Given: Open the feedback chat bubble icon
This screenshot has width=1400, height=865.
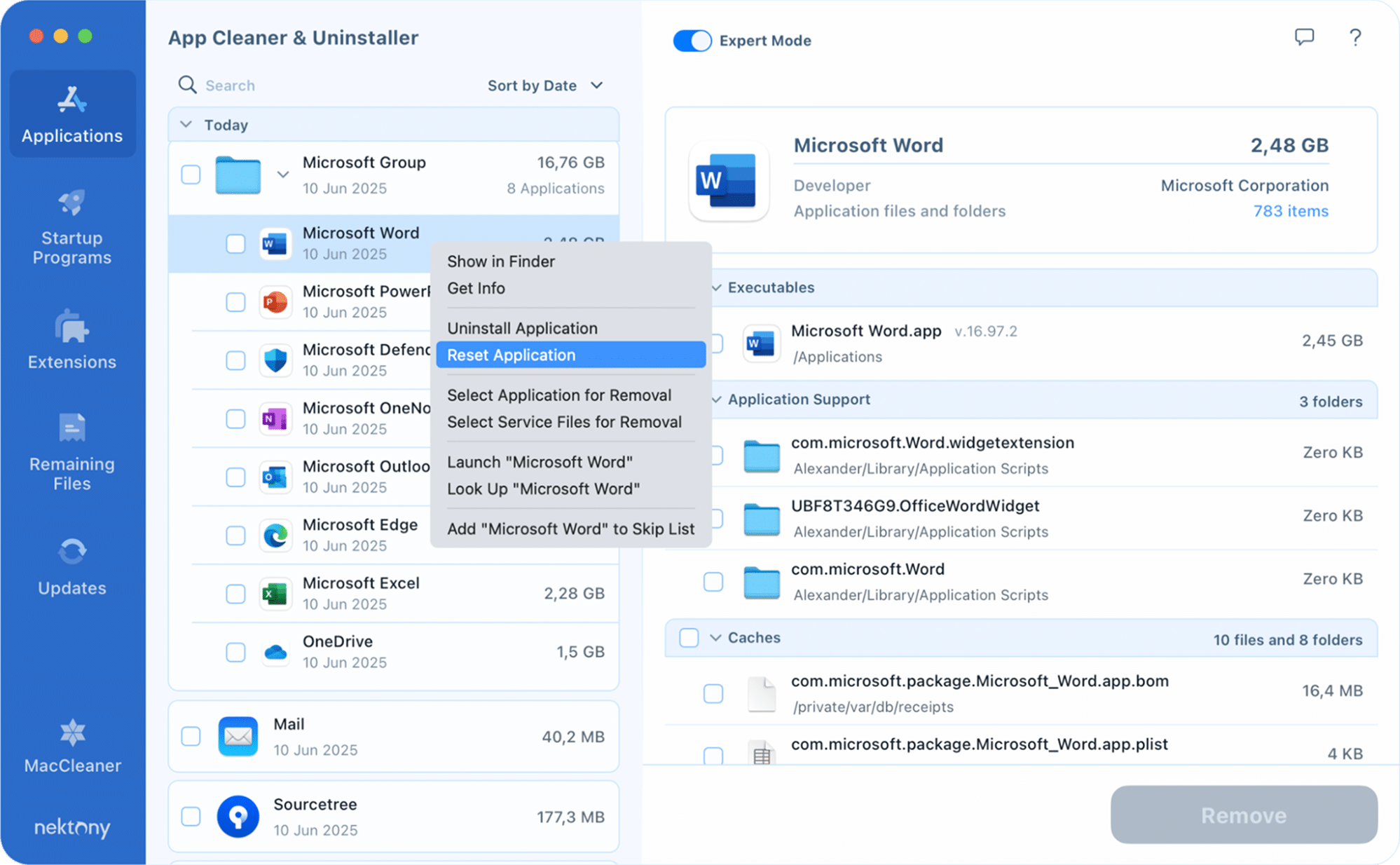Looking at the screenshot, I should pos(1304,37).
